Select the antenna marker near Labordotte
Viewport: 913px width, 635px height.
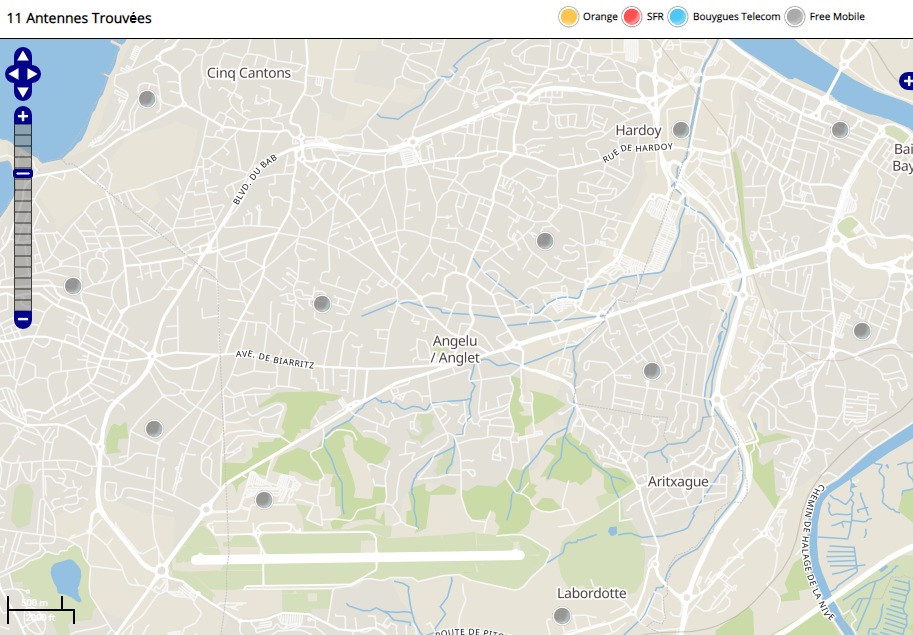[x=562, y=615]
